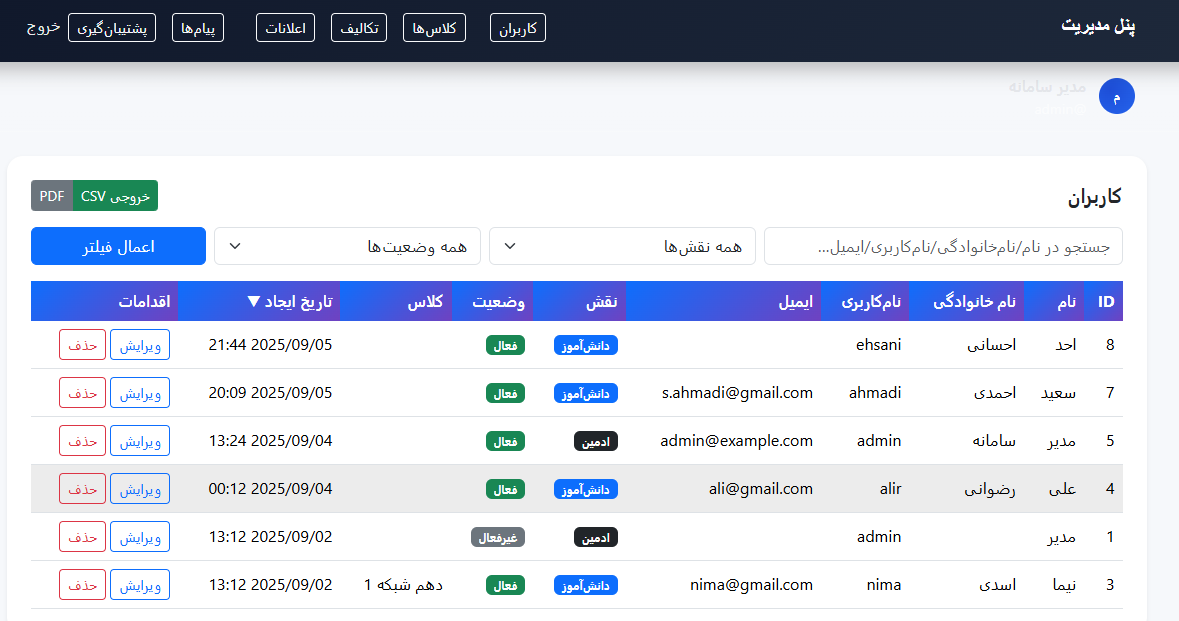Click the فعال status badge for ehsani
This screenshot has width=1179, height=621.
[505, 344]
